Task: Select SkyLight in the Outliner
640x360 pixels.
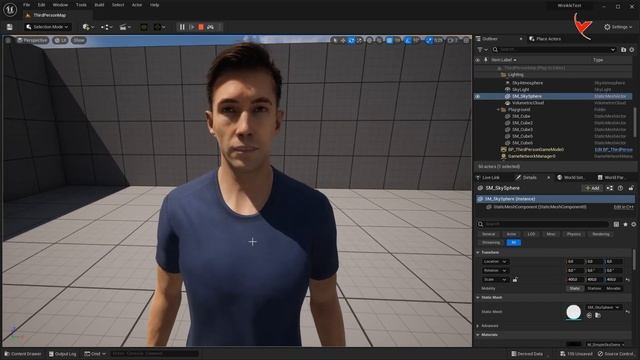Action: [520, 89]
